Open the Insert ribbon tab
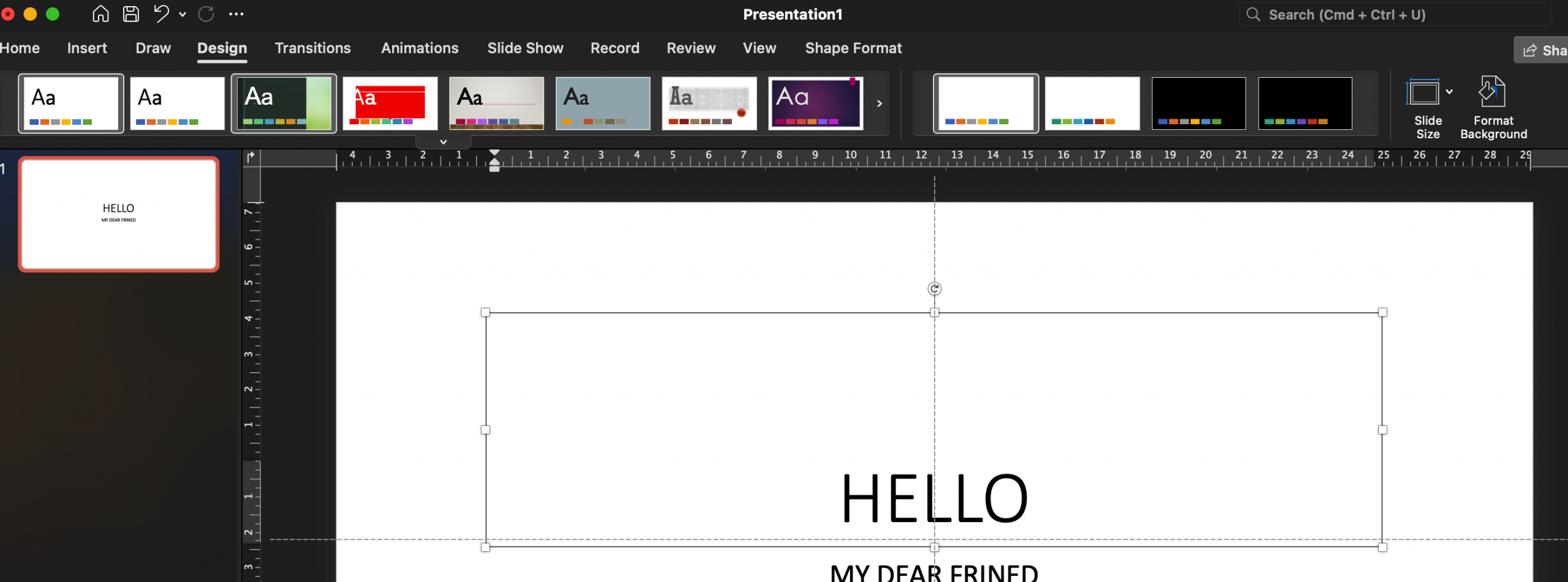 point(87,48)
